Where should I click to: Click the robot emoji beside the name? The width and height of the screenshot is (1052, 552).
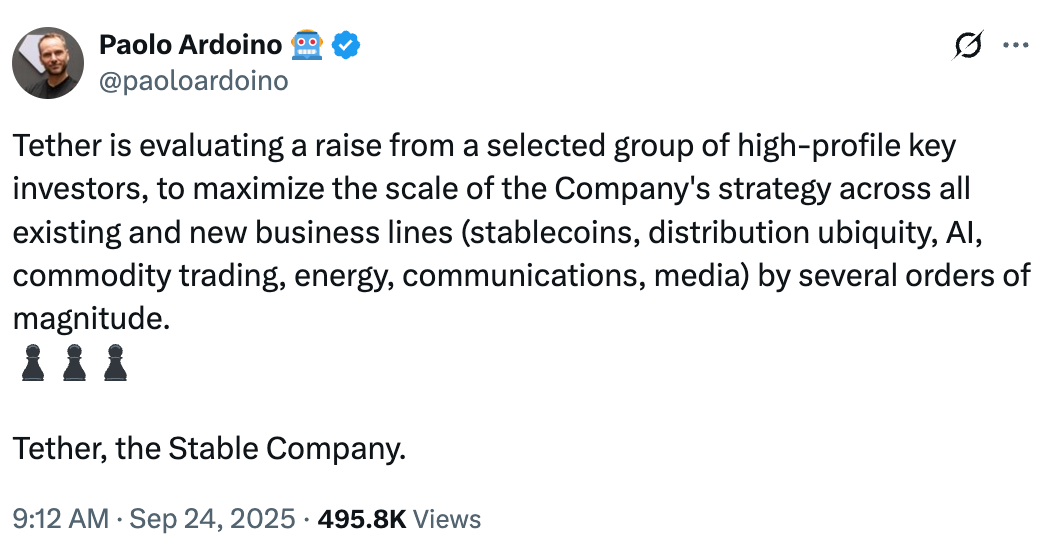(307, 45)
